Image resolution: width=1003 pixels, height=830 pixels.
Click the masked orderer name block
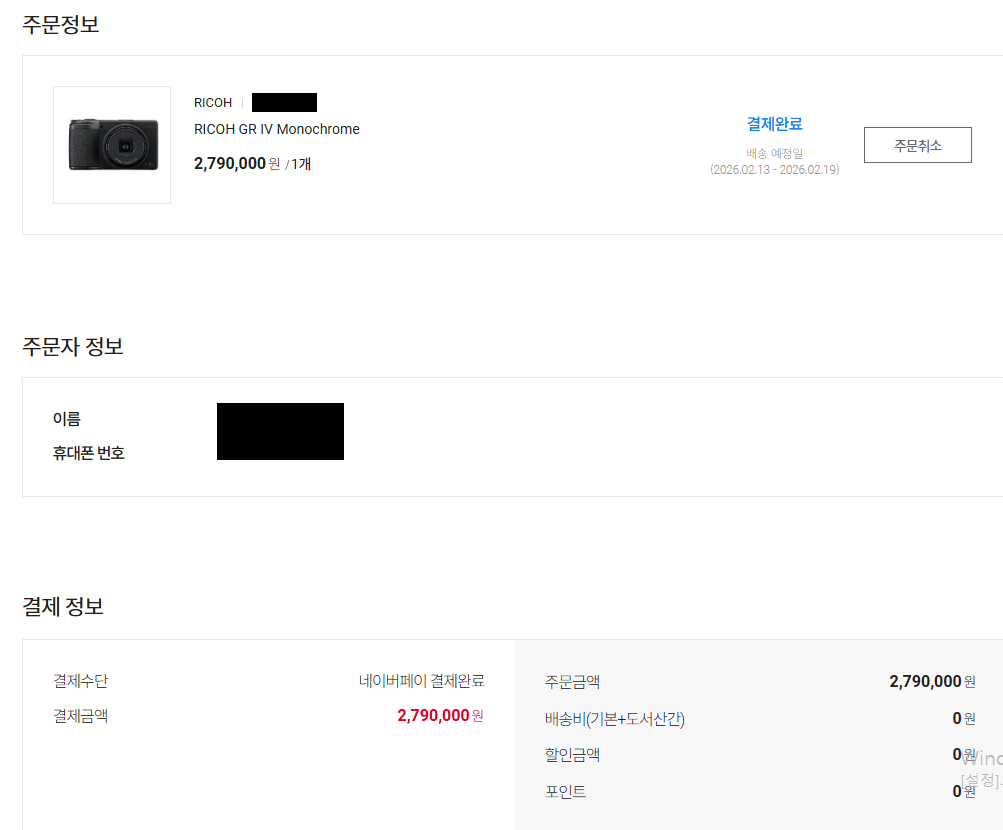pos(279,431)
